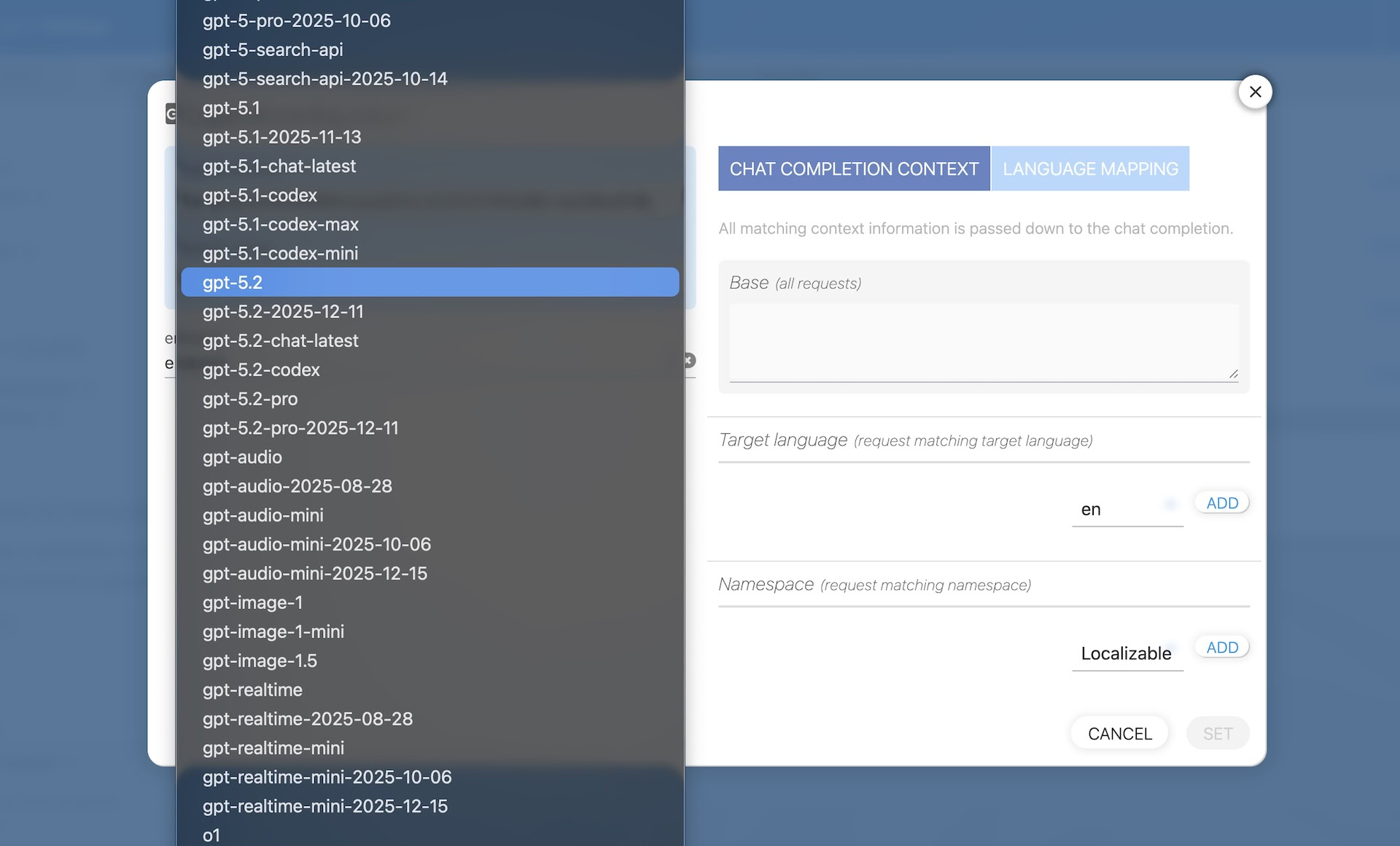Select the gpt-5.2 model option

pos(429,282)
